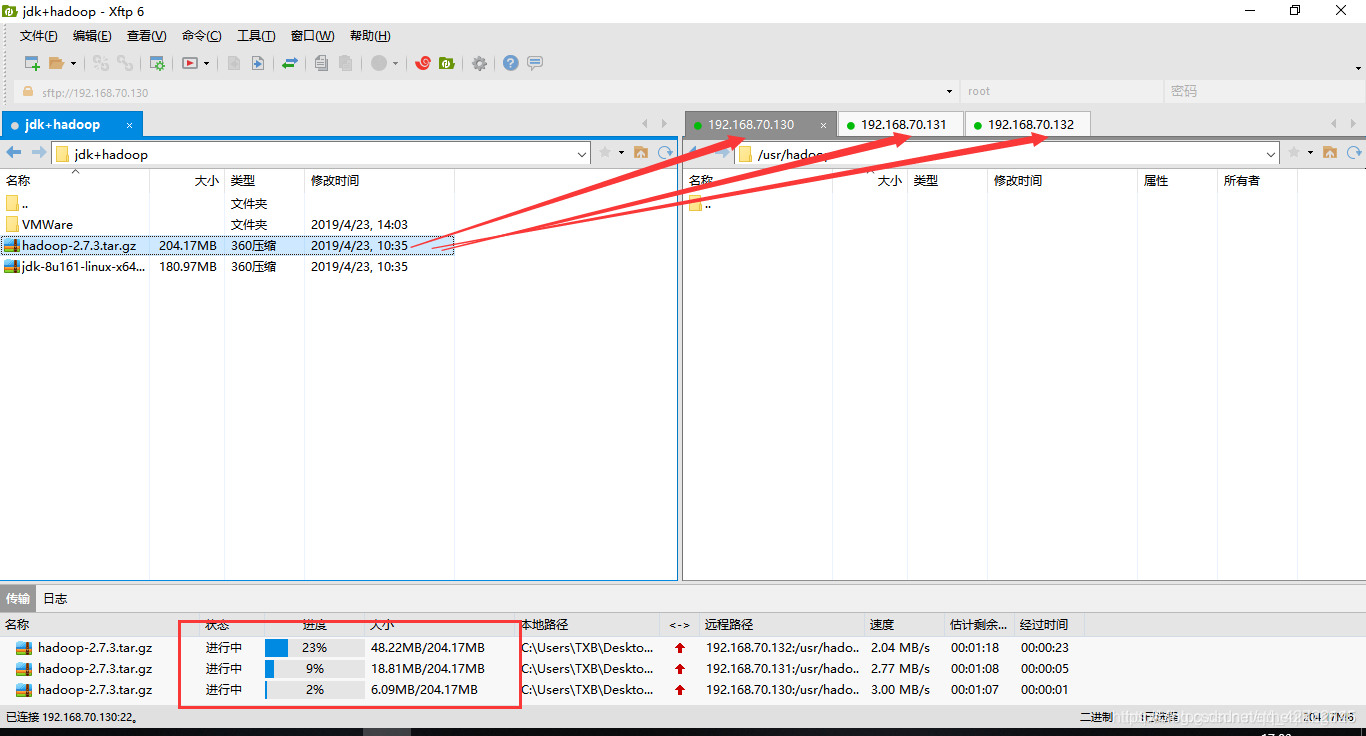This screenshot has height=736, width=1366.
Task: Click the blue Help question-mark icon
Action: (x=511, y=63)
